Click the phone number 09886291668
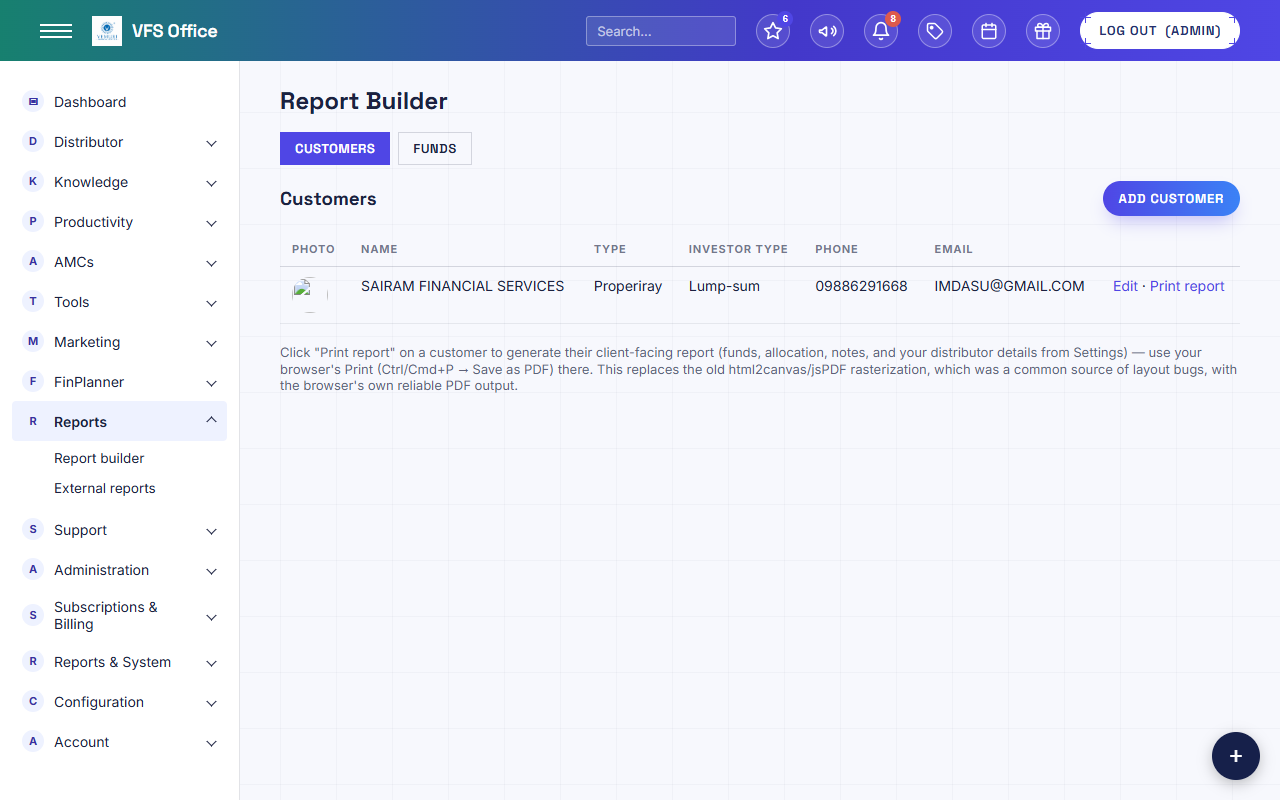Screen dimensions: 1280x800 pos(861,286)
